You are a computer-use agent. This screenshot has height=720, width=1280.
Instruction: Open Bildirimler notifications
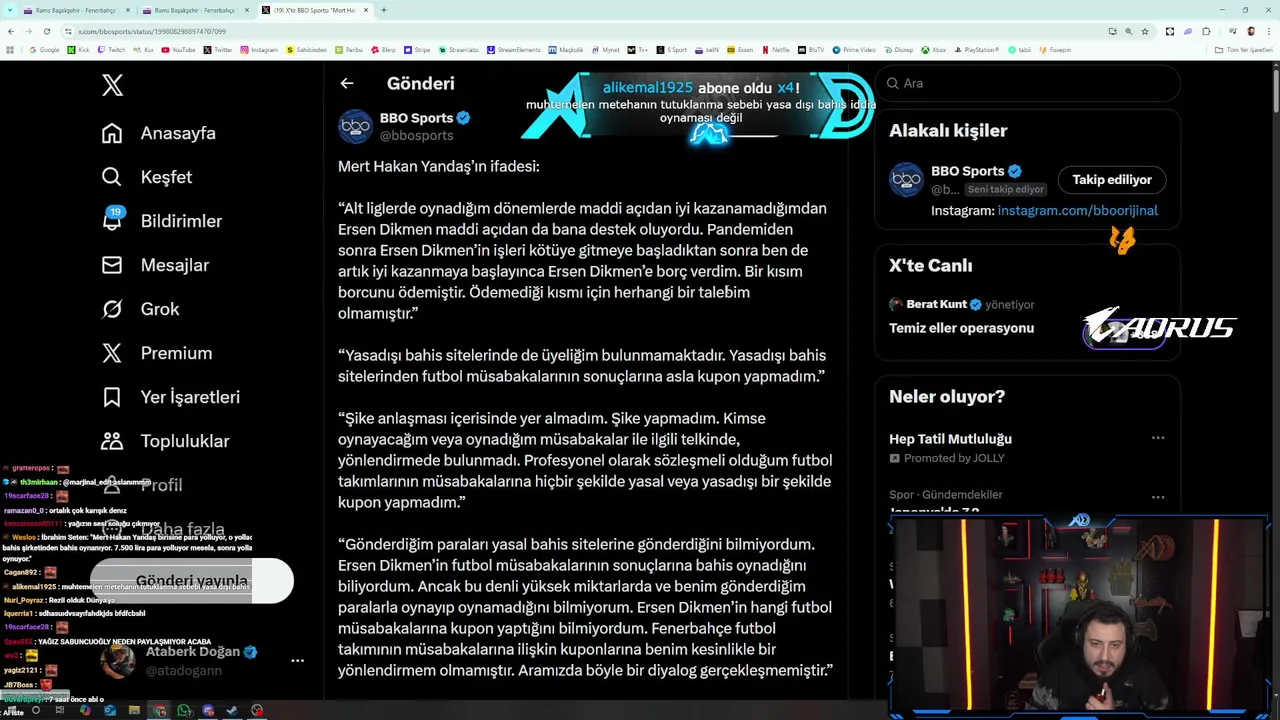162,221
